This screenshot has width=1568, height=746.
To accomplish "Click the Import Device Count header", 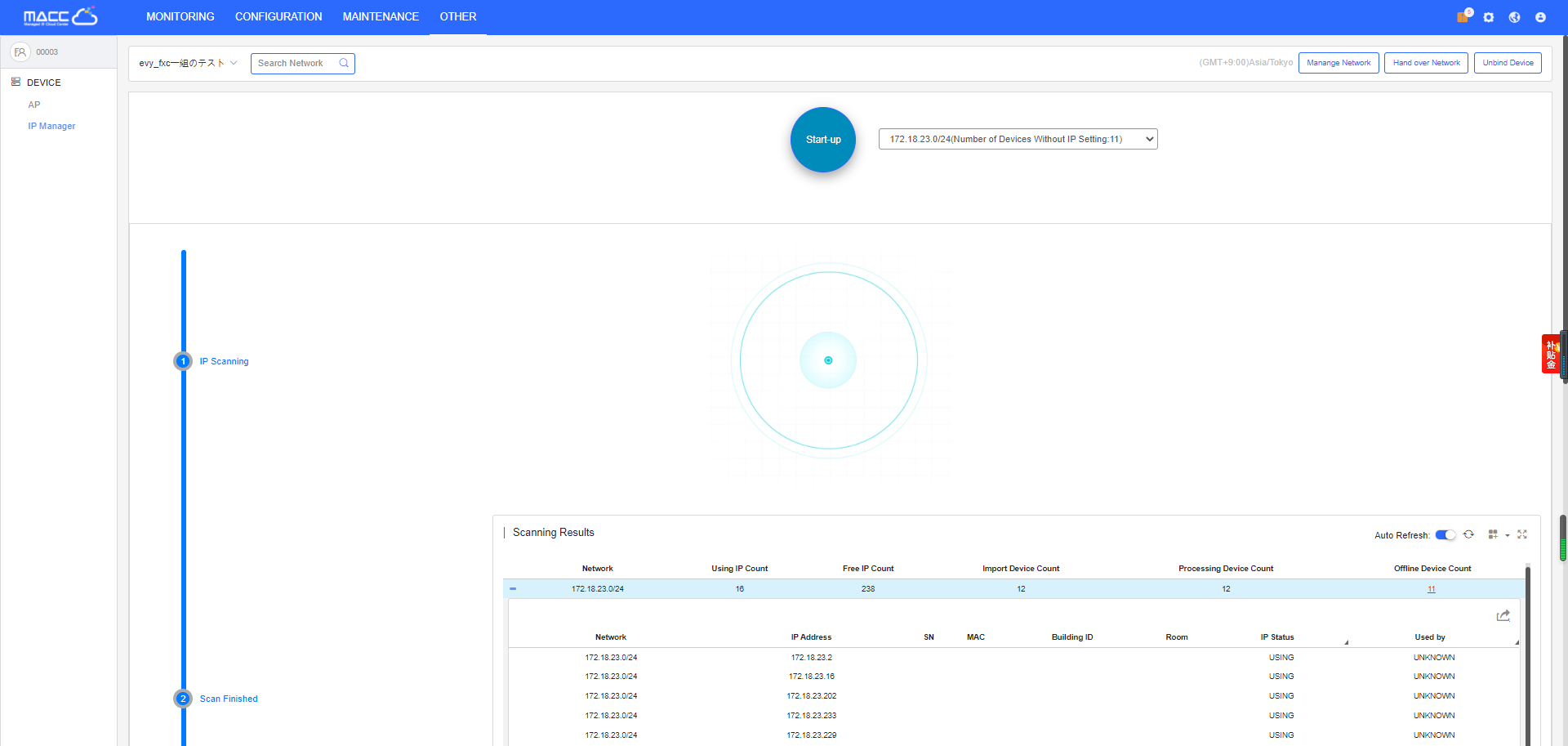I will (x=1021, y=569).
